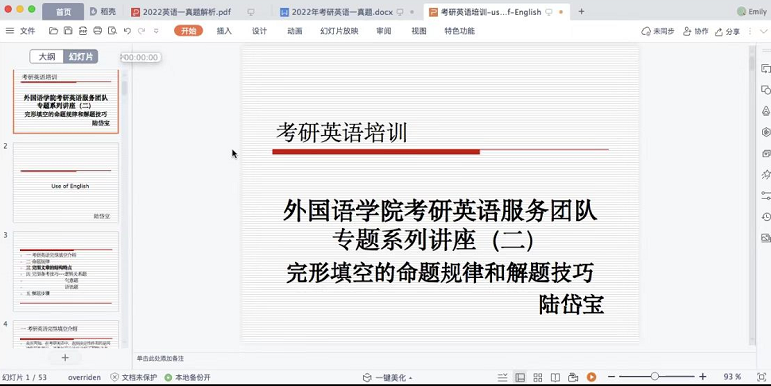Toggle normal view icon in status bar
Screen dimensions: 771x386
pos(520,377)
